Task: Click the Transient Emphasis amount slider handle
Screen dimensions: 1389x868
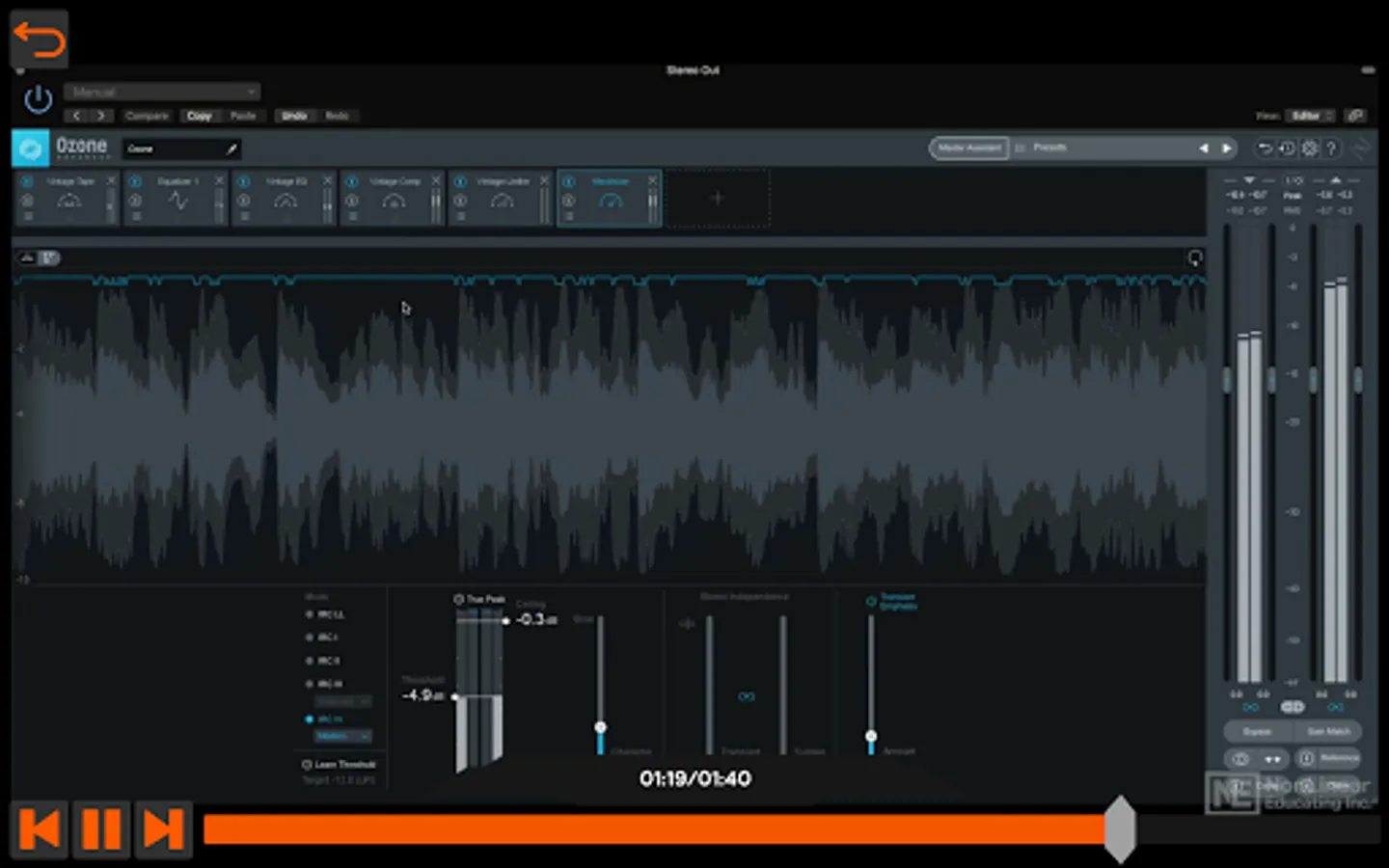Action: (871, 736)
